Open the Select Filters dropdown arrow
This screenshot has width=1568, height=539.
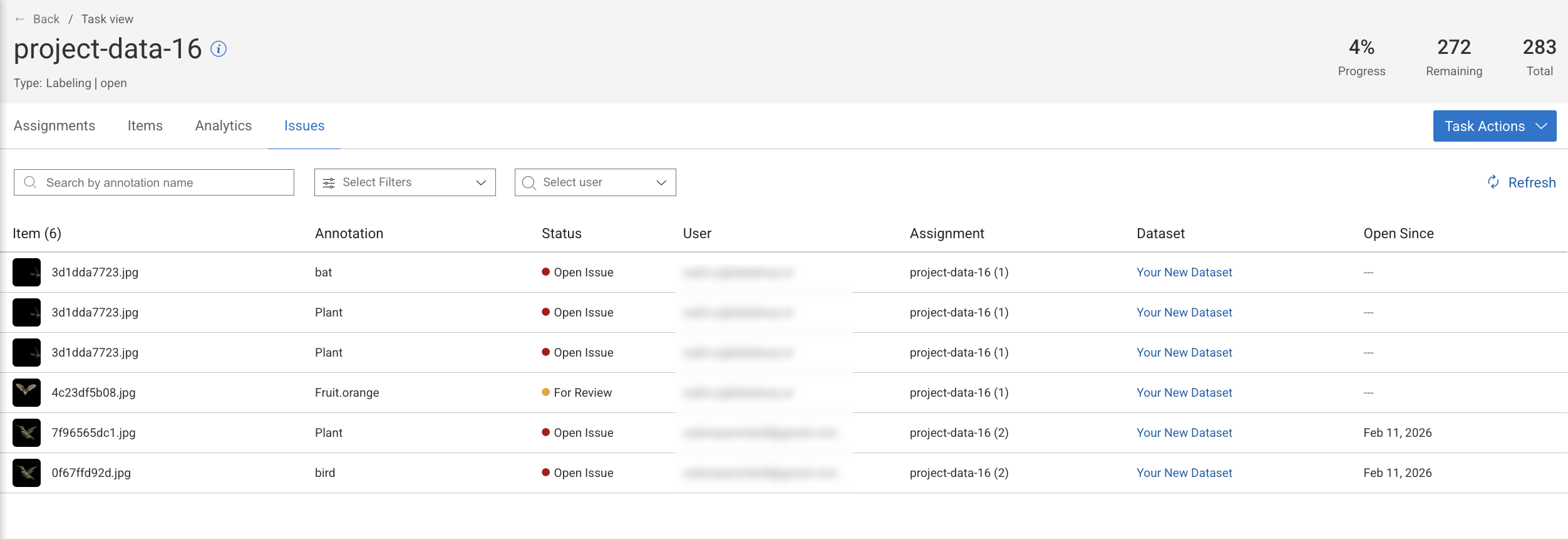tap(481, 183)
